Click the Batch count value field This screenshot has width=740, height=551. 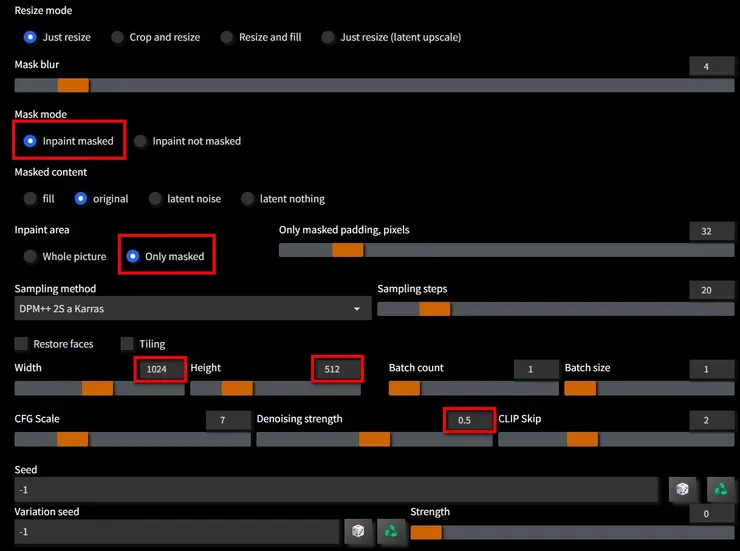tap(536, 369)
